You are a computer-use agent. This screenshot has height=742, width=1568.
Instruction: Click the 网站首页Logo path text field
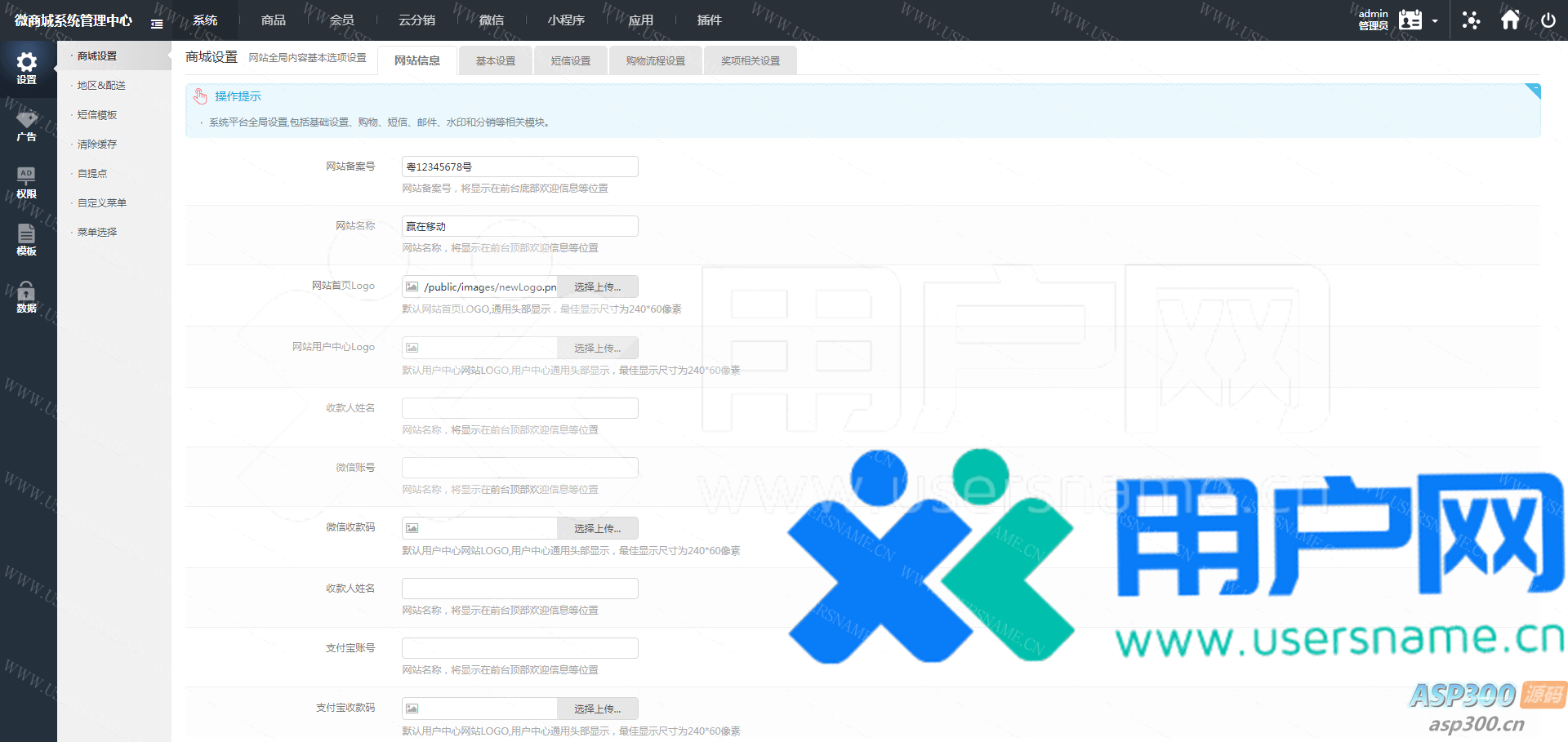[490, 287]
